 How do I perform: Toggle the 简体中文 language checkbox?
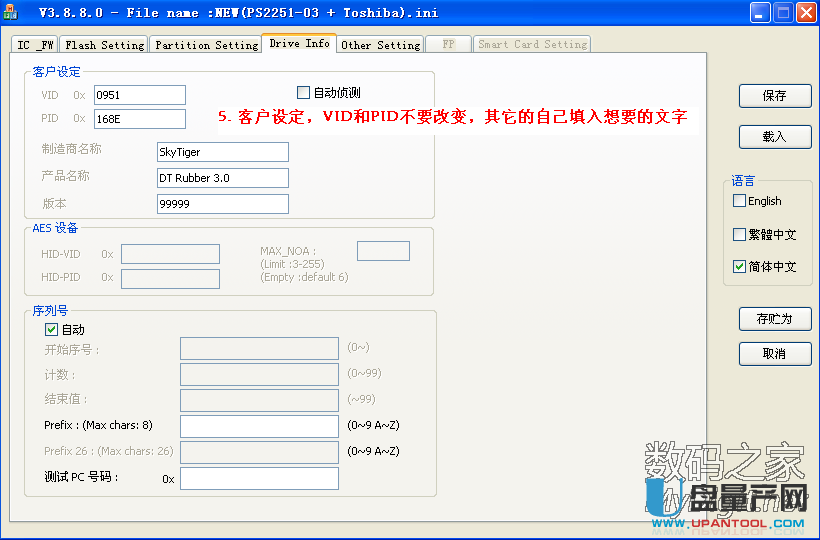[x=740, y=267]
